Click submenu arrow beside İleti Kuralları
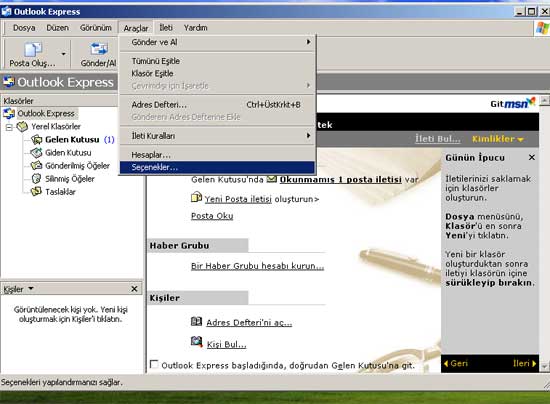This screenshot has height=404, width=550. 308,136
